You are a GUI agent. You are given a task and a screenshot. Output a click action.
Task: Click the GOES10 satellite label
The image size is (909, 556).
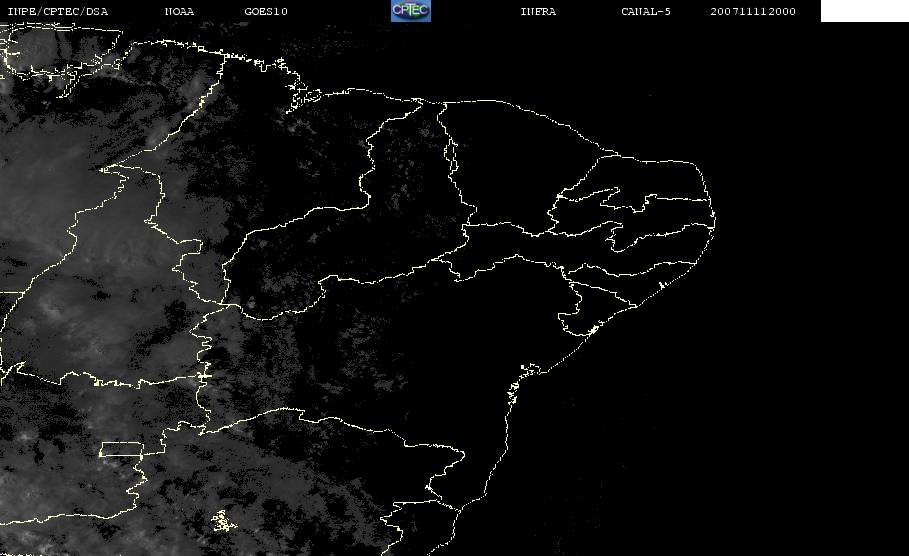click(x=265, y=12)
